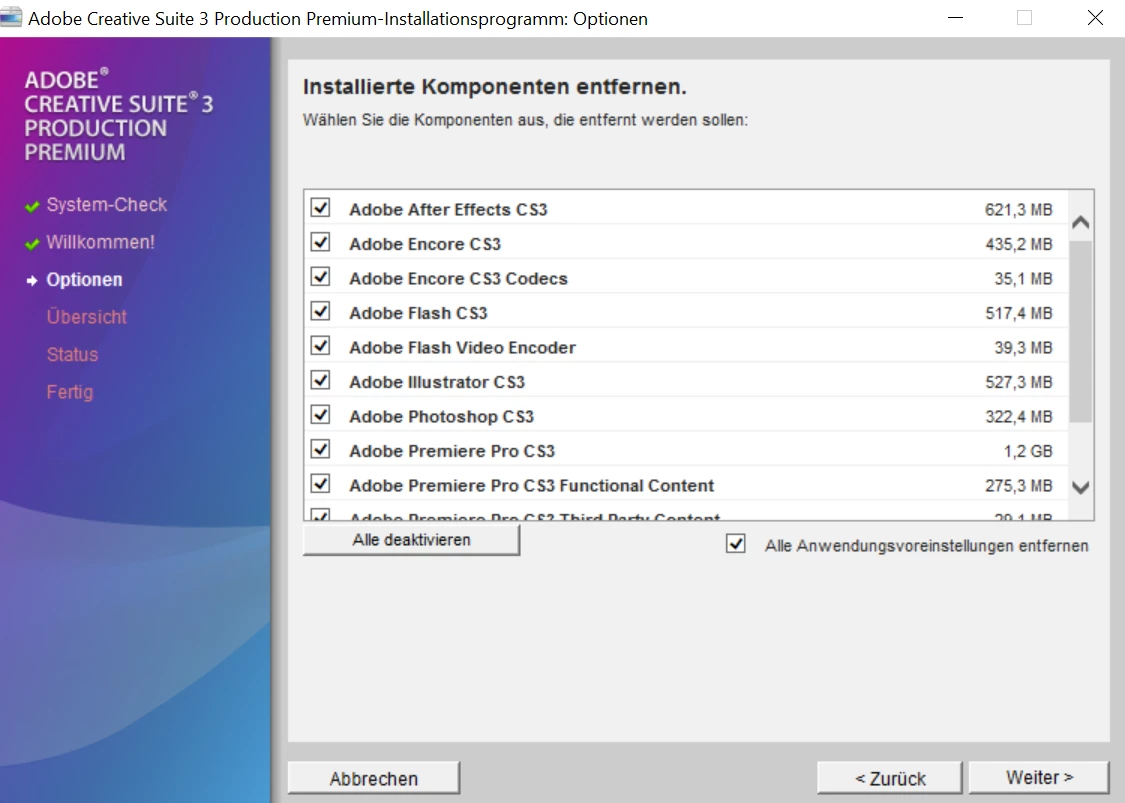Screen dimensions: 1125x803
Task: Go back with the Zurück button
Action: (x=890, y=778)
